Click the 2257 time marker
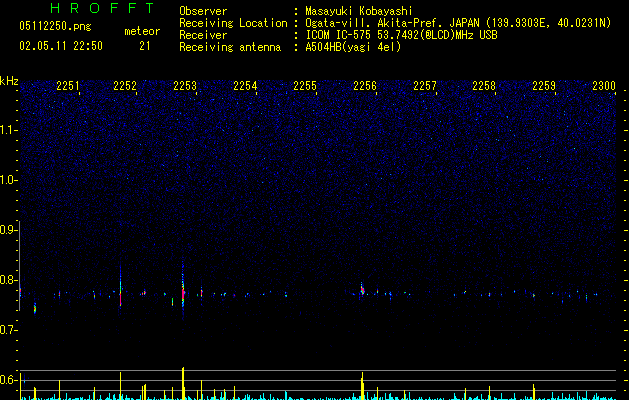Viewport: 629px width, 400px height. [x=425, y=86]
